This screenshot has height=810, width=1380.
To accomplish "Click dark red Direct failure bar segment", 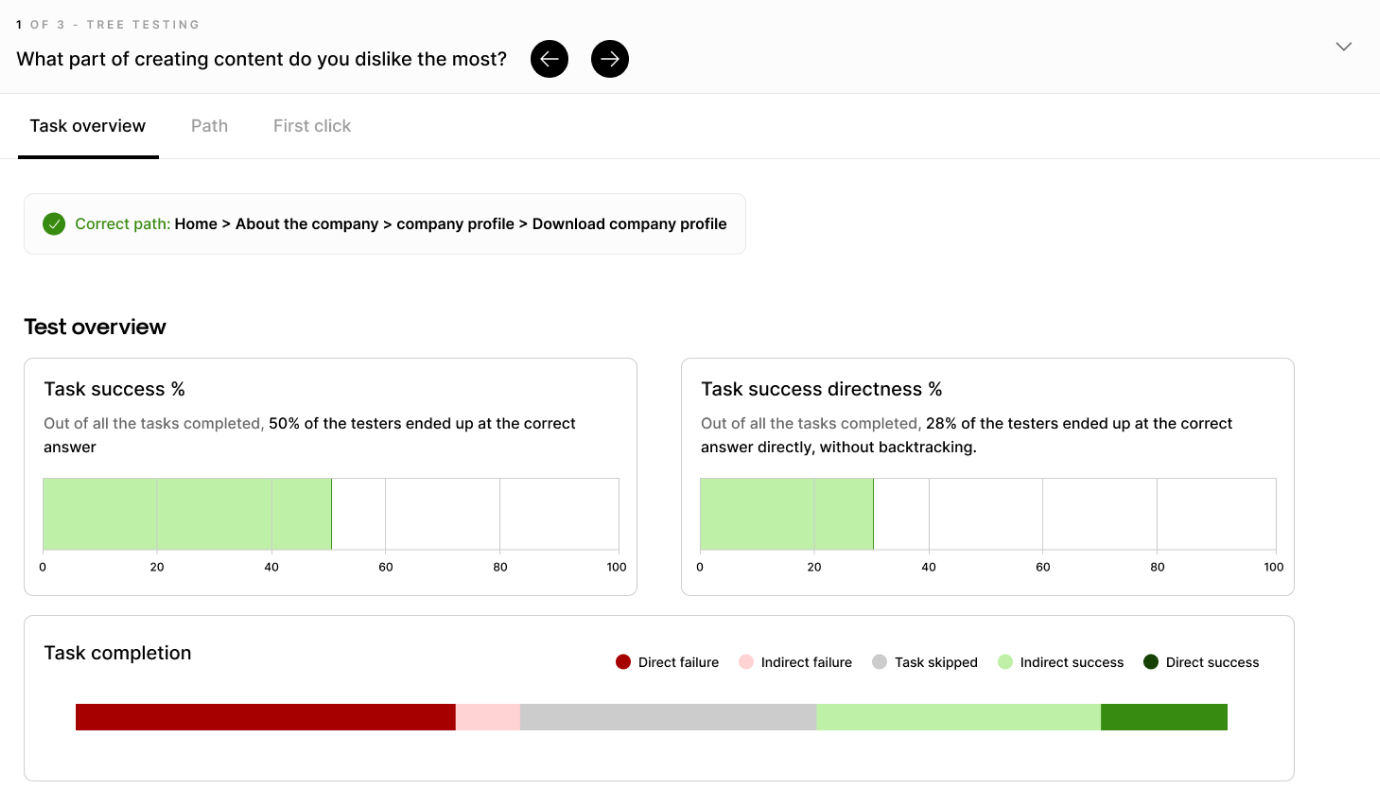I will tap(265, 717).
